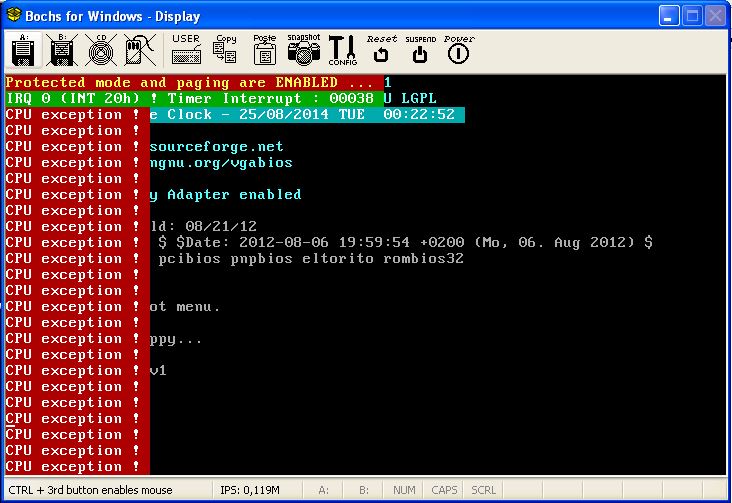Click the CAPS indicator in status bar
732x503 pixels.
(x=444, y=491)
